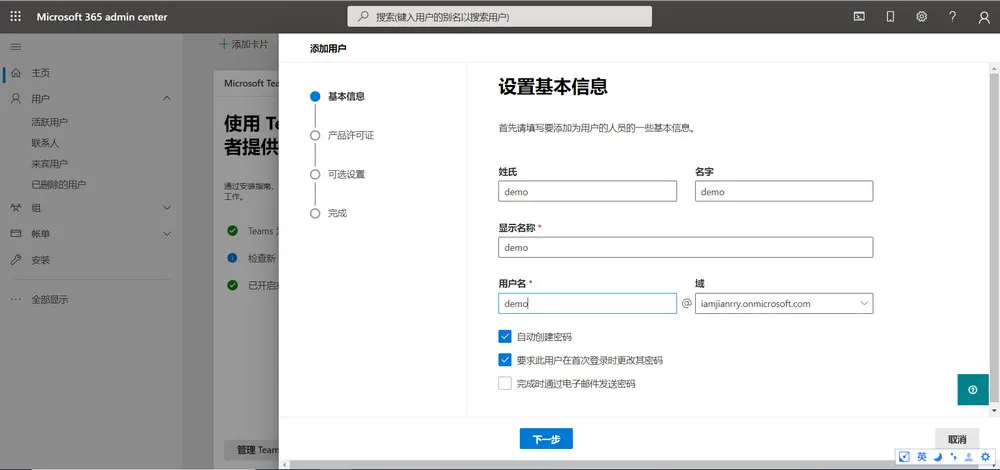The image size is (1000, 470).
Task: Enable 完成时通过电子邮件发送密码 checkbox
Action: (x=505, y=383)
